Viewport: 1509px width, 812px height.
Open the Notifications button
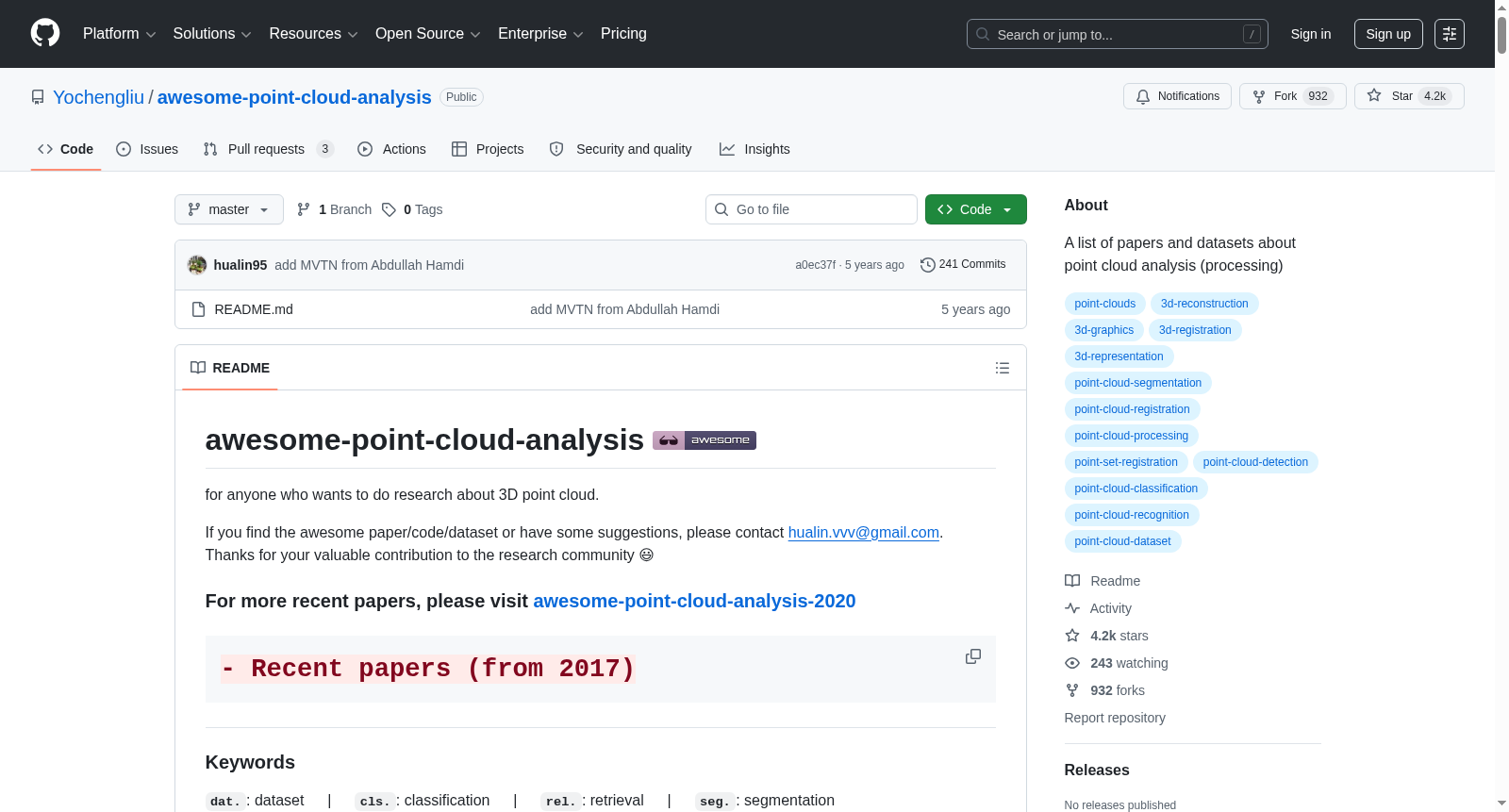[1177, 96]
